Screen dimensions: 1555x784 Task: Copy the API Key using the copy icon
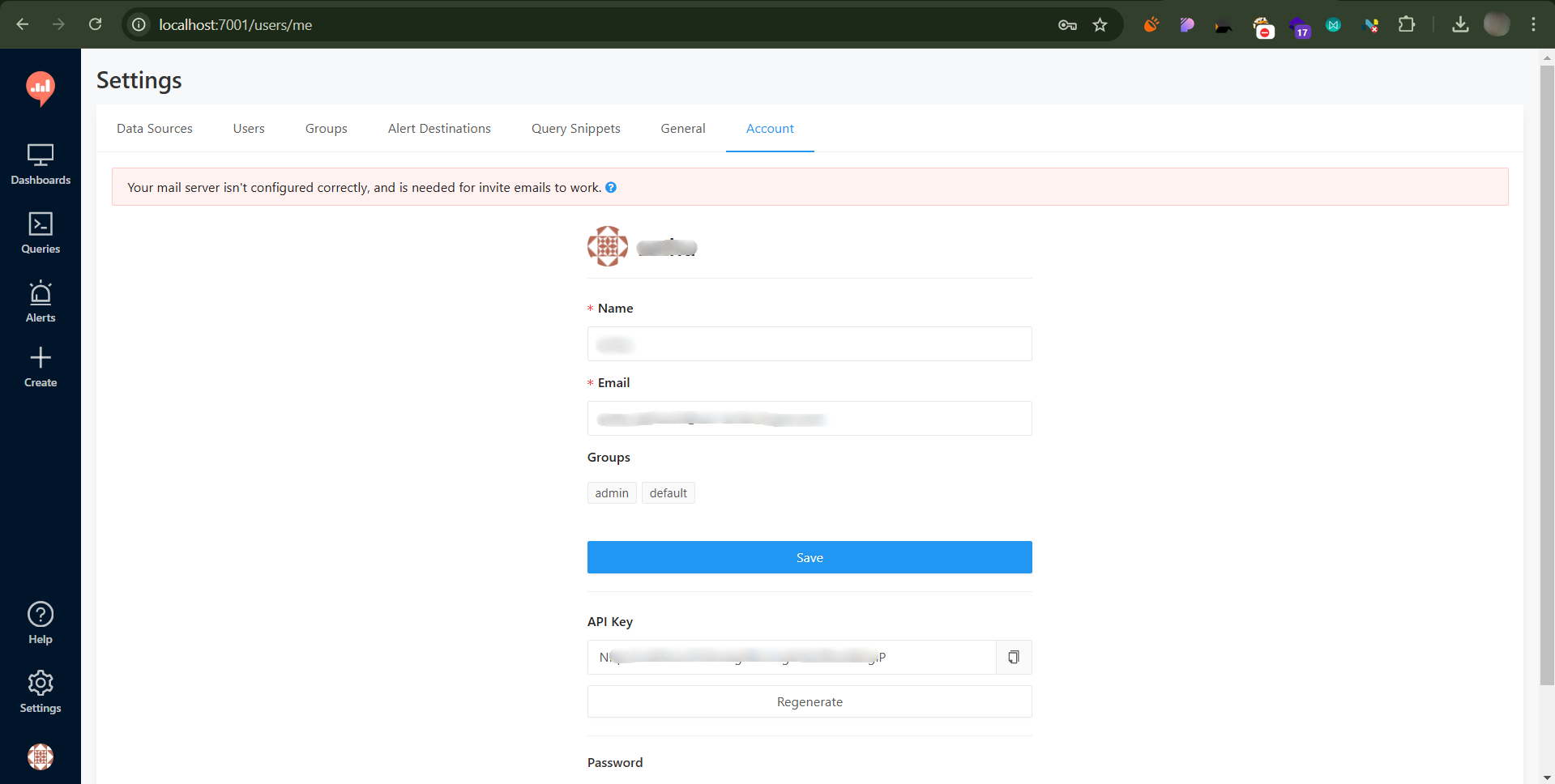[1012, 657]
